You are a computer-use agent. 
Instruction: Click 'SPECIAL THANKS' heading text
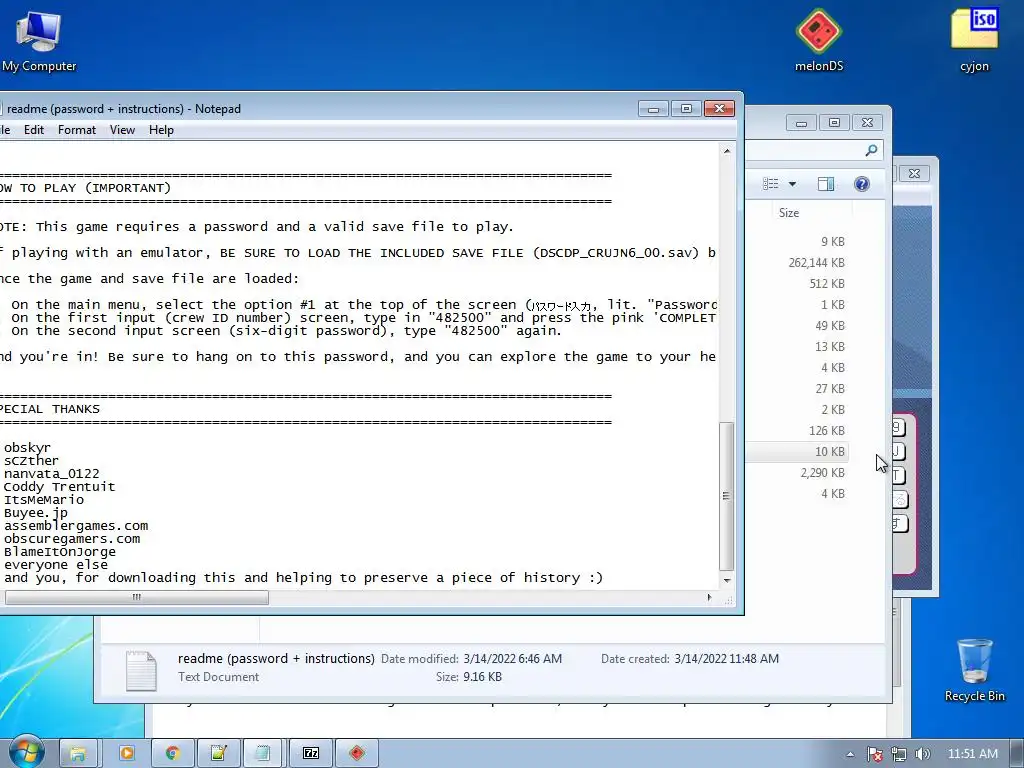click(50, 409)
